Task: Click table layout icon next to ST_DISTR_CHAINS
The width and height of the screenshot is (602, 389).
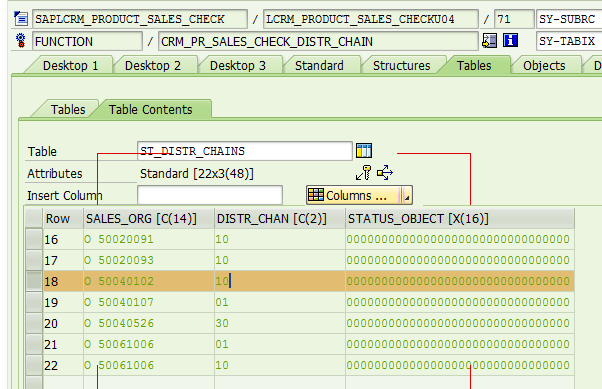Action: point(364,151)
